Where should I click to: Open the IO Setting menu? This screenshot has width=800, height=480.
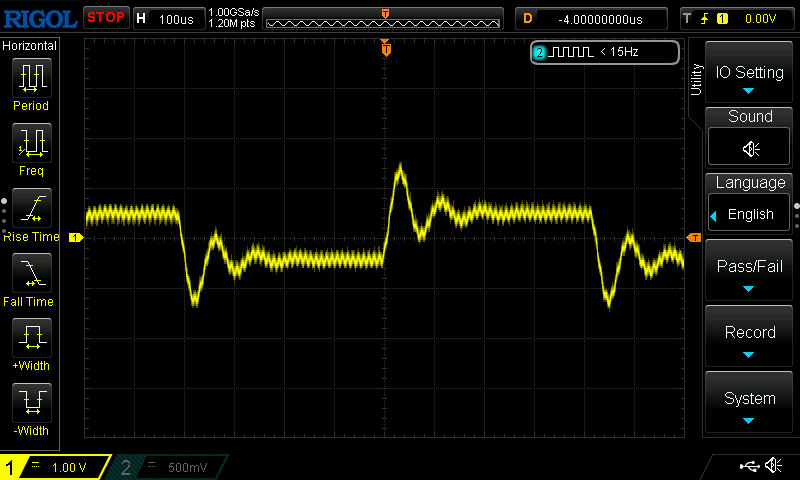click(749, 72)
